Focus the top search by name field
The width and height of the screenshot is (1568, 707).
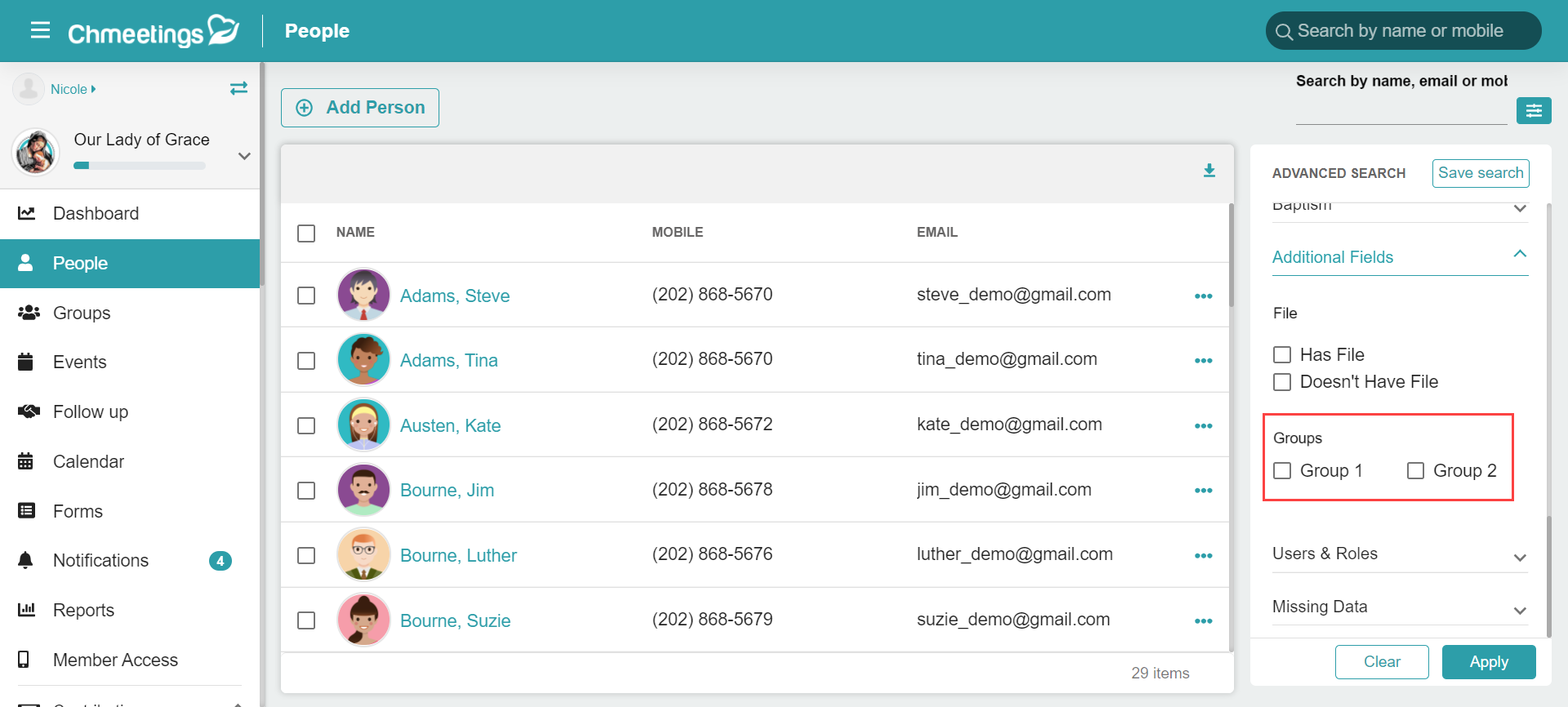coord(1403,31)
